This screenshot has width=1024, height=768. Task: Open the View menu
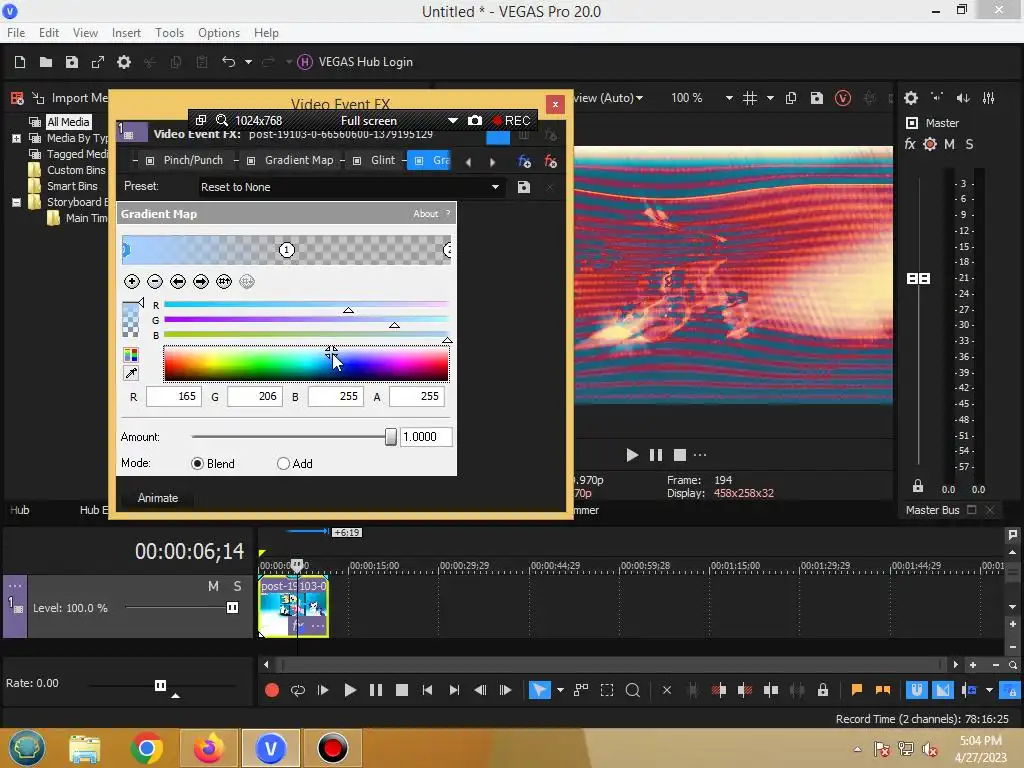point(86,33)
